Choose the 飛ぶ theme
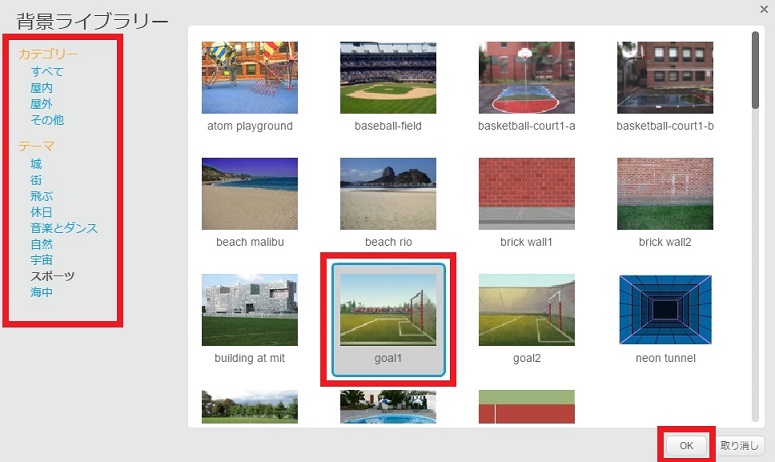The image size is (775, 462). pyautogui.click(x=42, y=196)
